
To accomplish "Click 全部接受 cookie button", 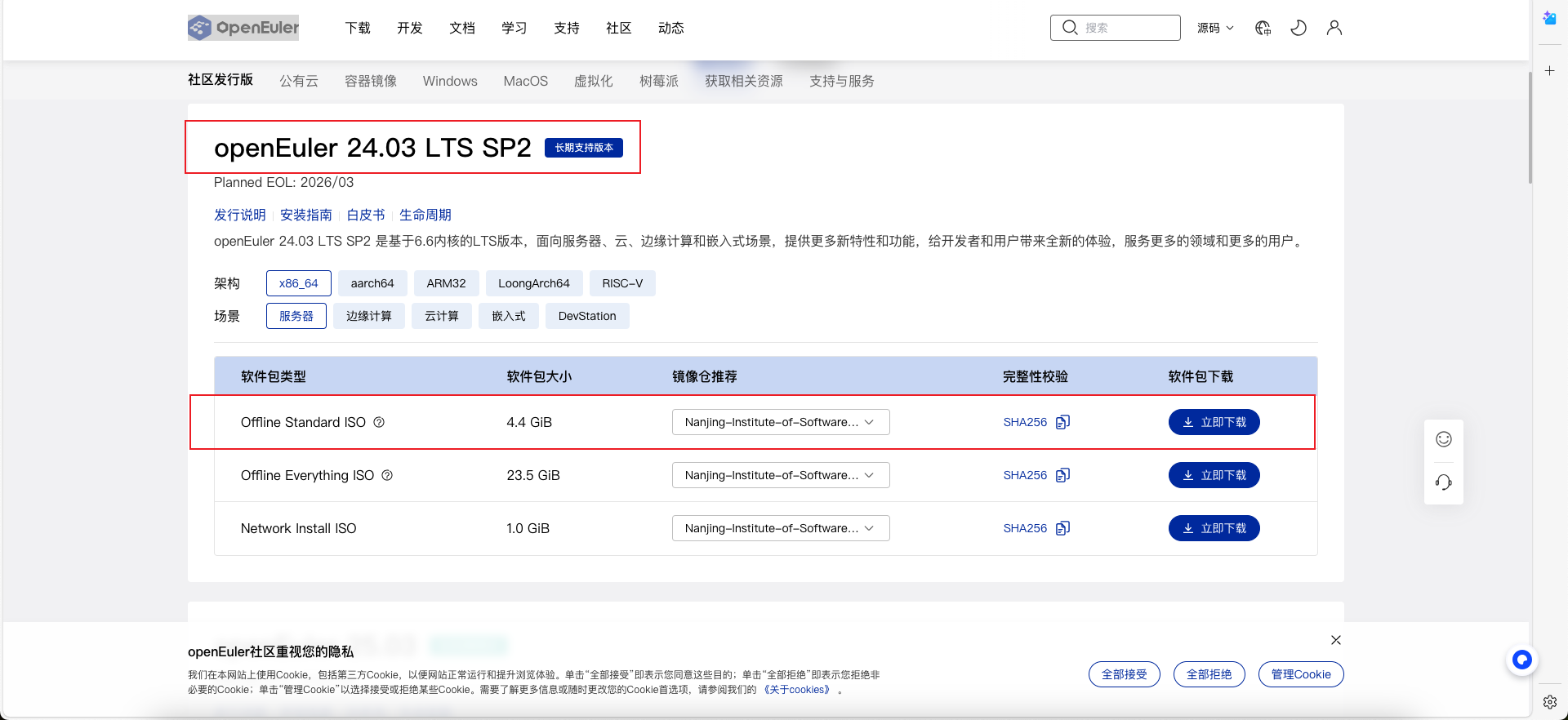I will [x=1125, y=674].
